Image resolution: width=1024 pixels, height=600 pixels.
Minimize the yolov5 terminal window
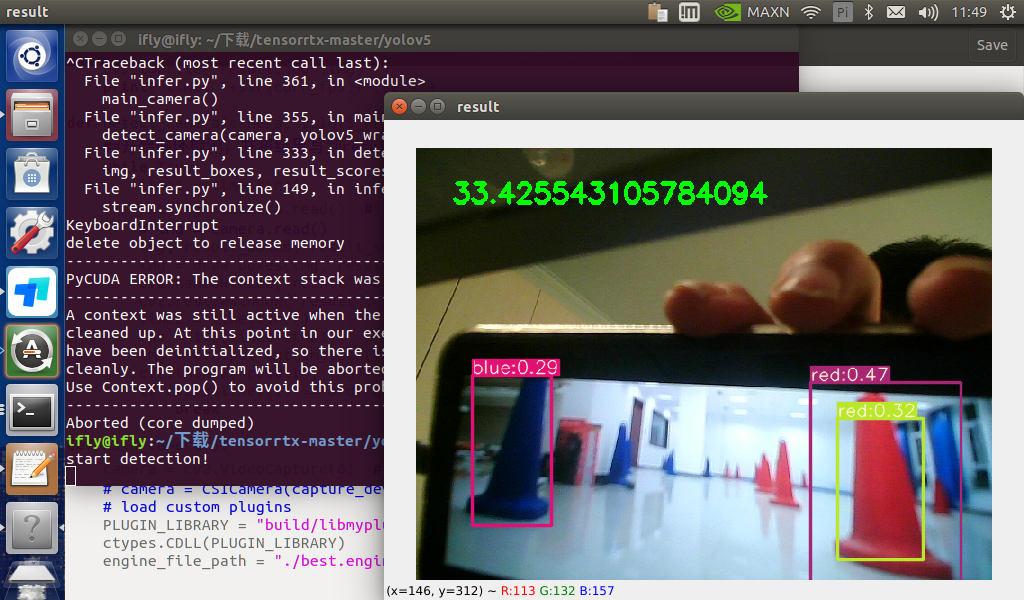point(99,39)
